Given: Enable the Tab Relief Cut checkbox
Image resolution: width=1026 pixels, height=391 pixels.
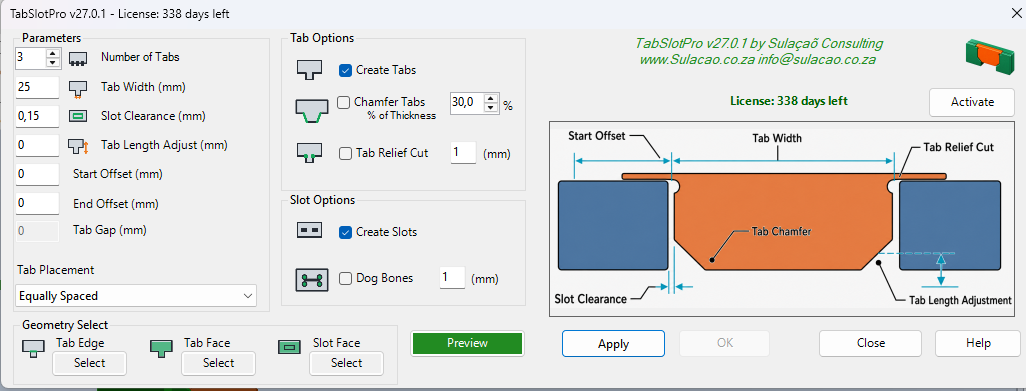Looking at the screenshot, I should point(345,154).
